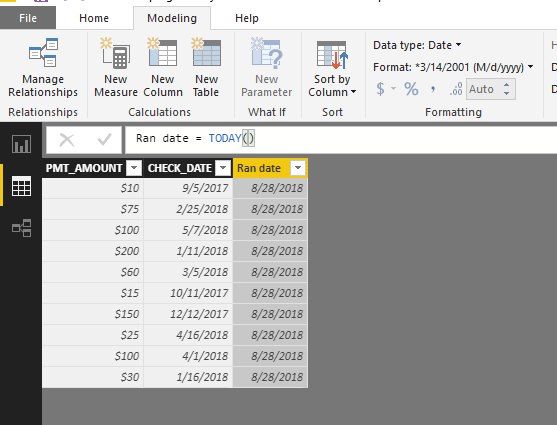Switch to Relationships model view in sidebar
This screenshot has height=425, width=557.
[x=21, y=228]
